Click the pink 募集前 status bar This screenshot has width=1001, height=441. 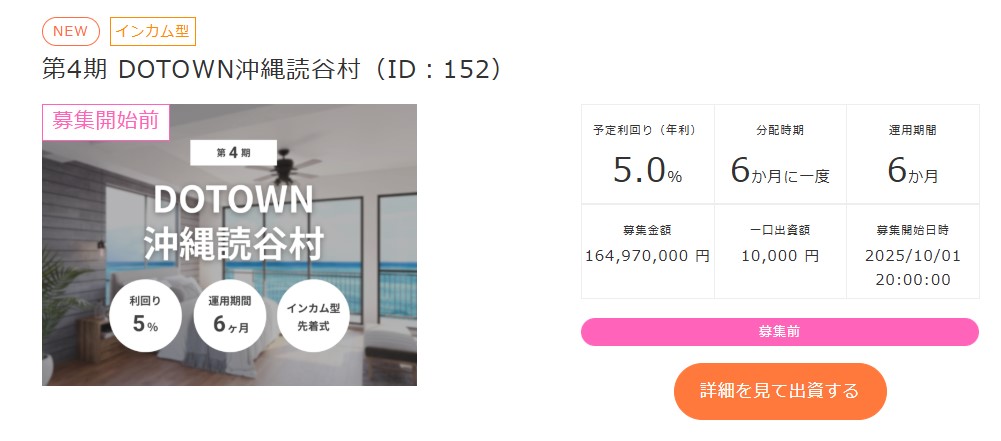pos(779,332)
